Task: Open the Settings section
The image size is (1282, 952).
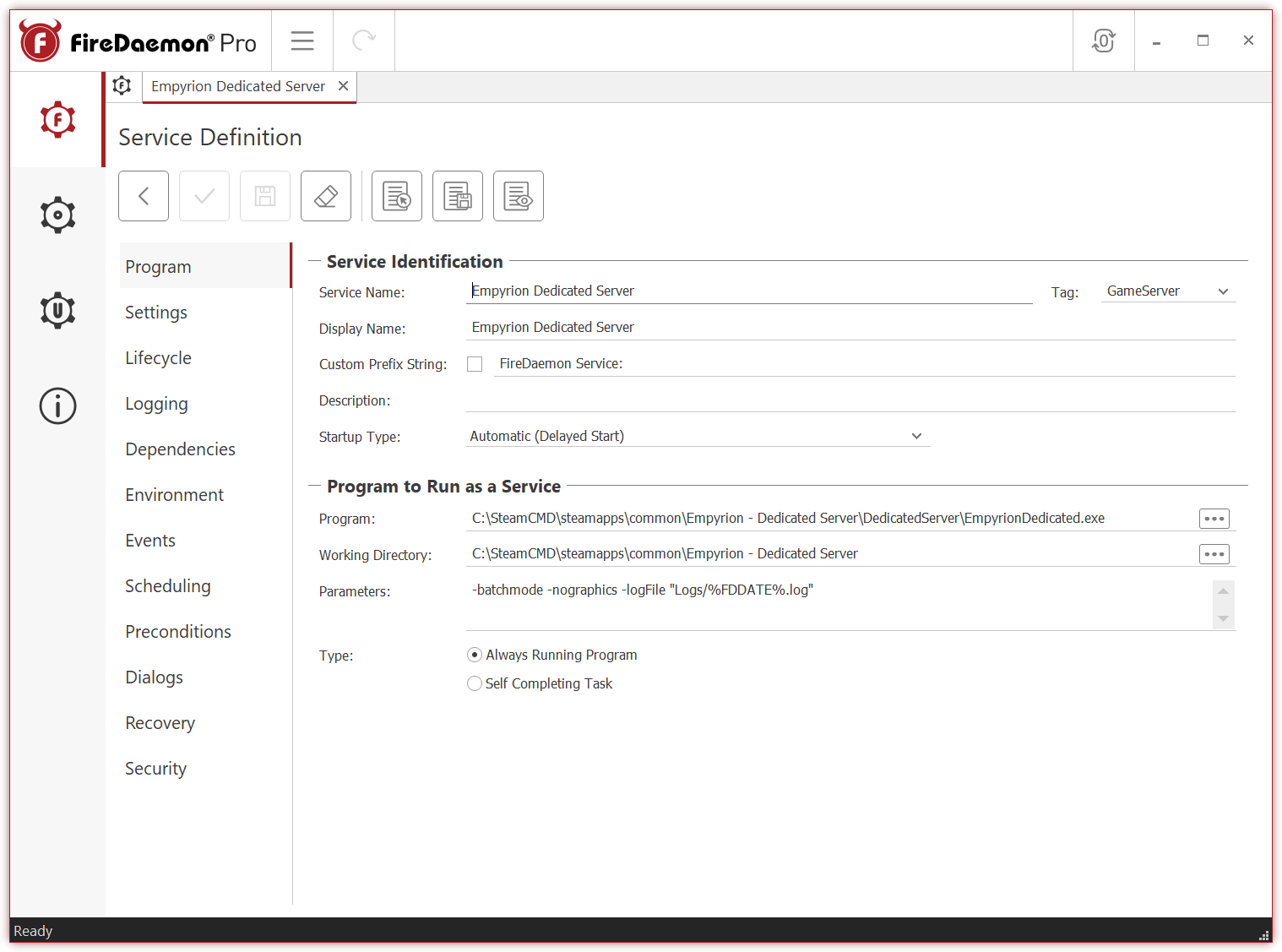Action: pos(205,312)
